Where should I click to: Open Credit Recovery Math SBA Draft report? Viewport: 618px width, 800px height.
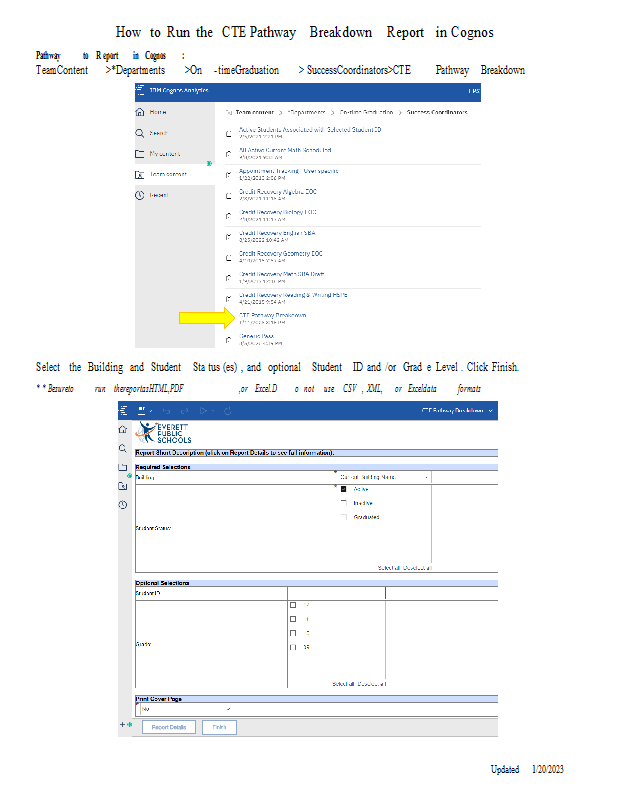tap(282, 274)
